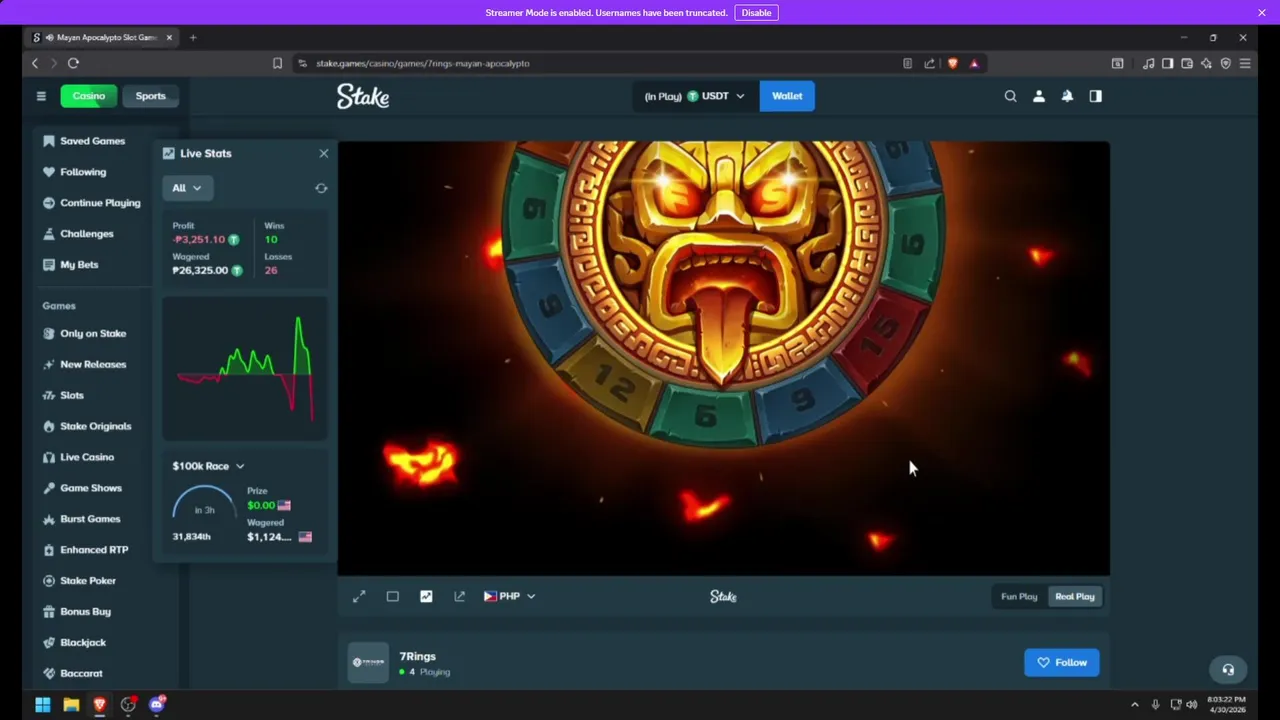This screenshot has height=720, width=1280.
Task: Click the browser address bar URL
Action: click(423, 63)
